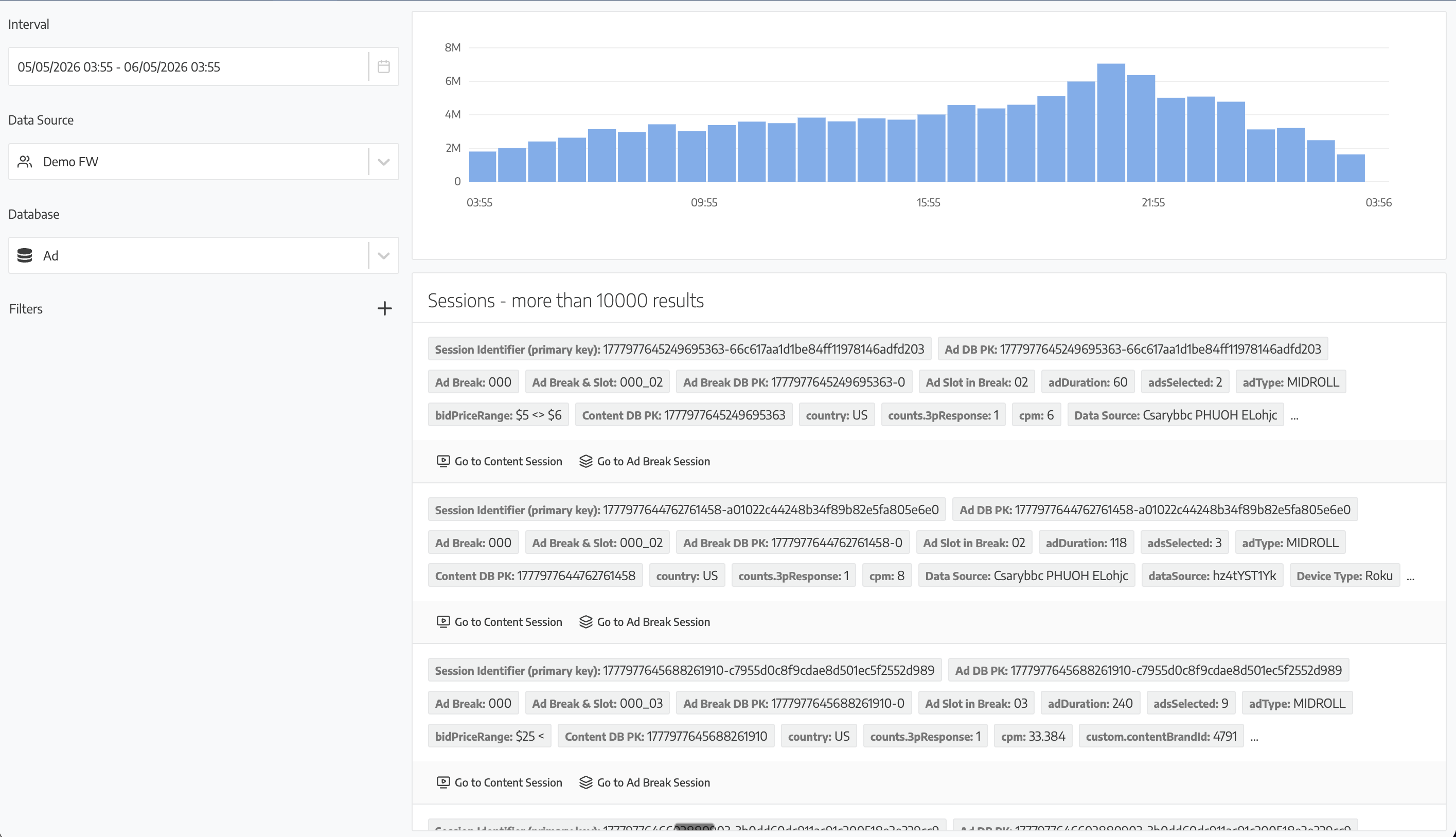The width and height of the screenshot is (1456, 837).
Task: Click the 'adDuration: 118' tag
Action: 1086,543
